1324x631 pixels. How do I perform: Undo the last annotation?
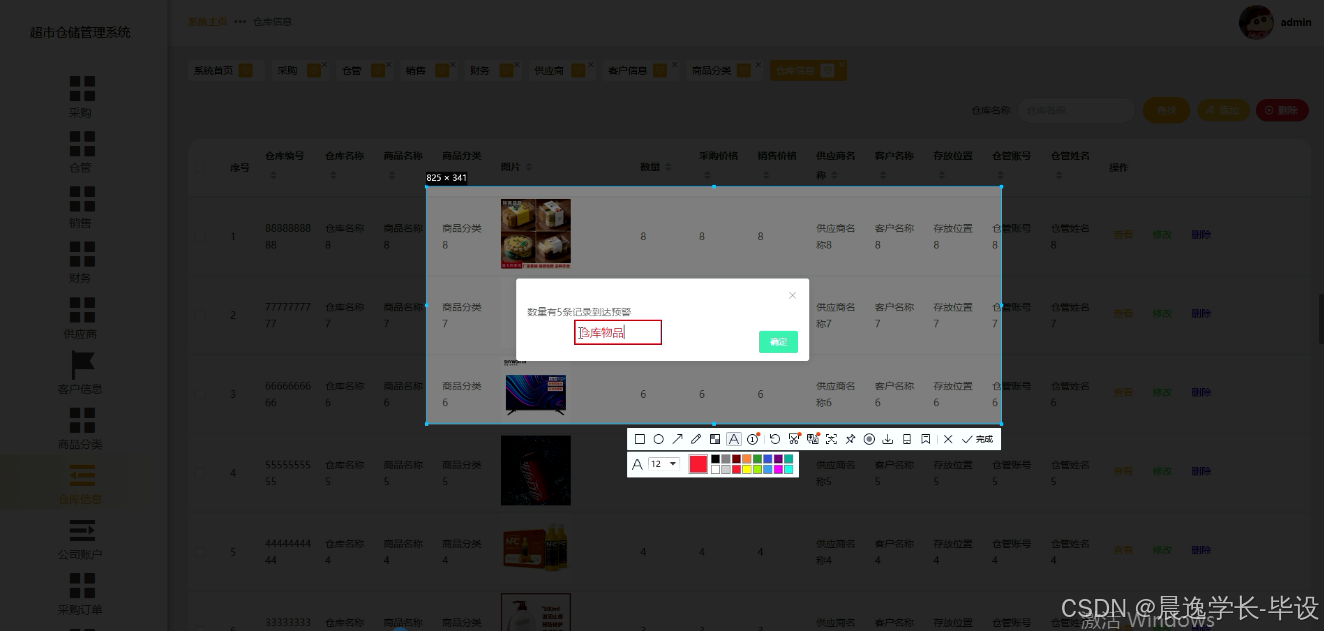775,439
